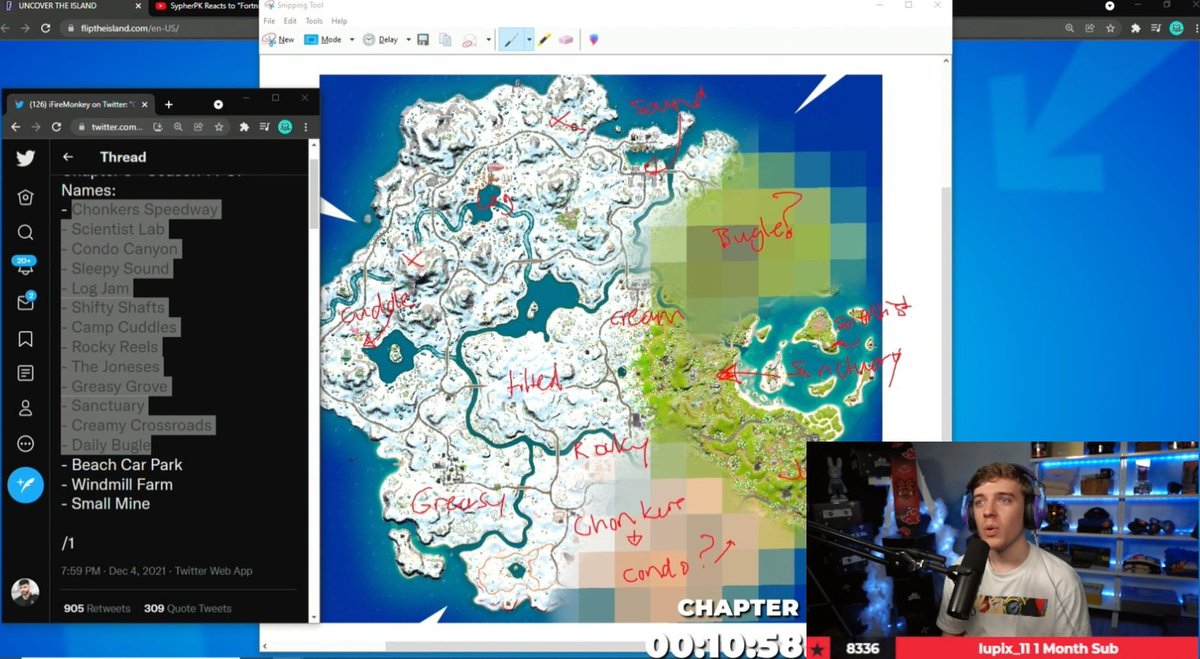Open Chrome menu in Twitter window
1200x659 pixels.
(306, 127)
